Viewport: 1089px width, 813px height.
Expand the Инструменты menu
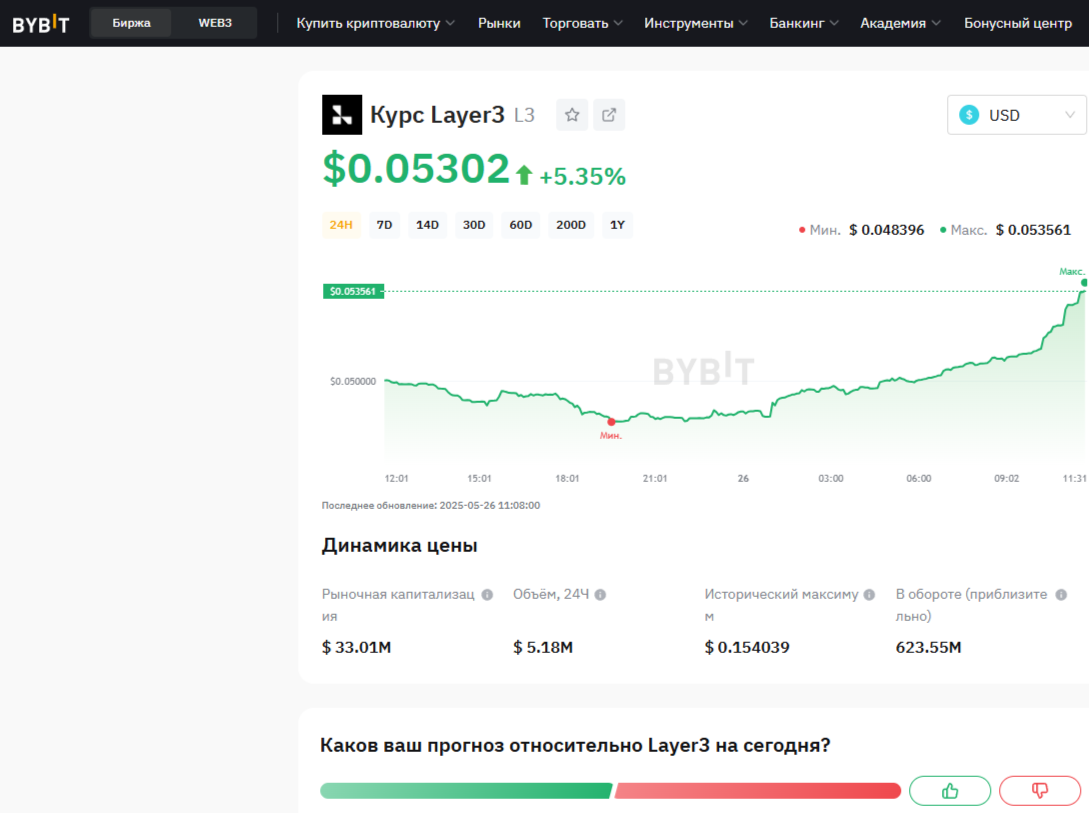tap(696, 24)
